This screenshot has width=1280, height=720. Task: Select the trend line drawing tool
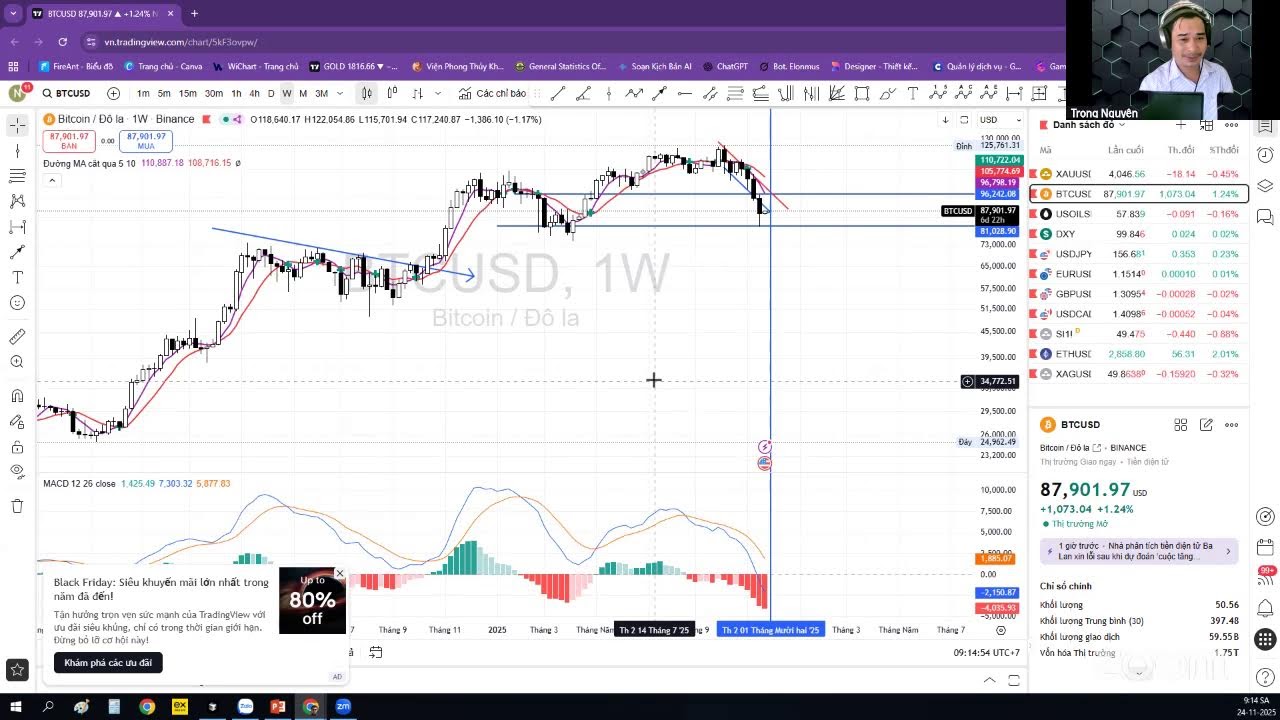pos(558,93)
